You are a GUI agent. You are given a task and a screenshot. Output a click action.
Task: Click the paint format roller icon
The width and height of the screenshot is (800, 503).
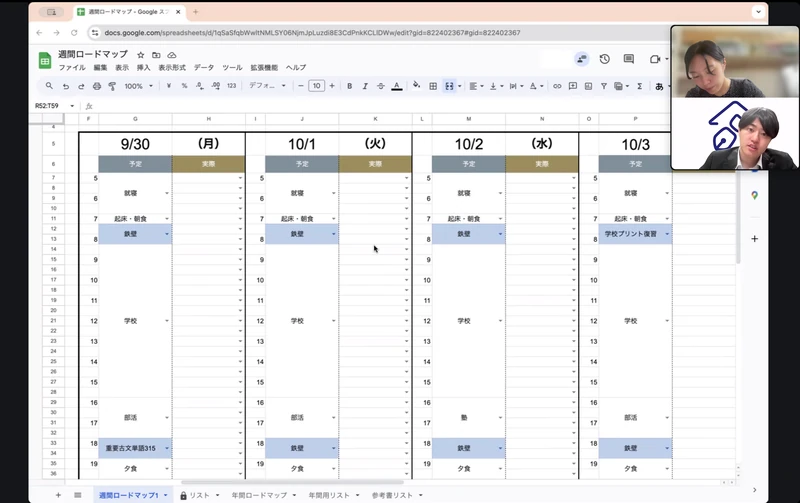(x=113, y=86)
